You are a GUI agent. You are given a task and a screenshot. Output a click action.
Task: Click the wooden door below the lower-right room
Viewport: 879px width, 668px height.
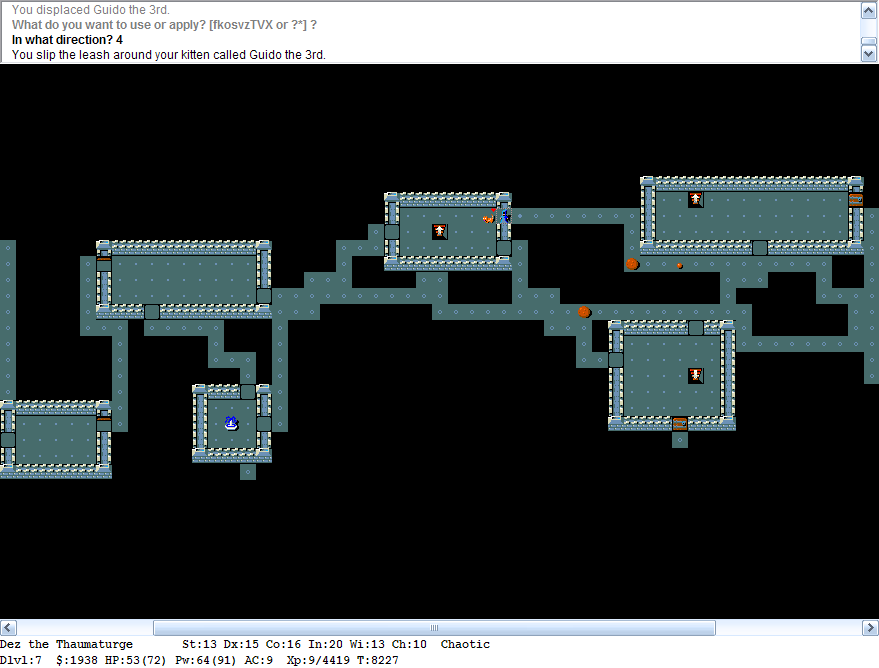(680, 424)
